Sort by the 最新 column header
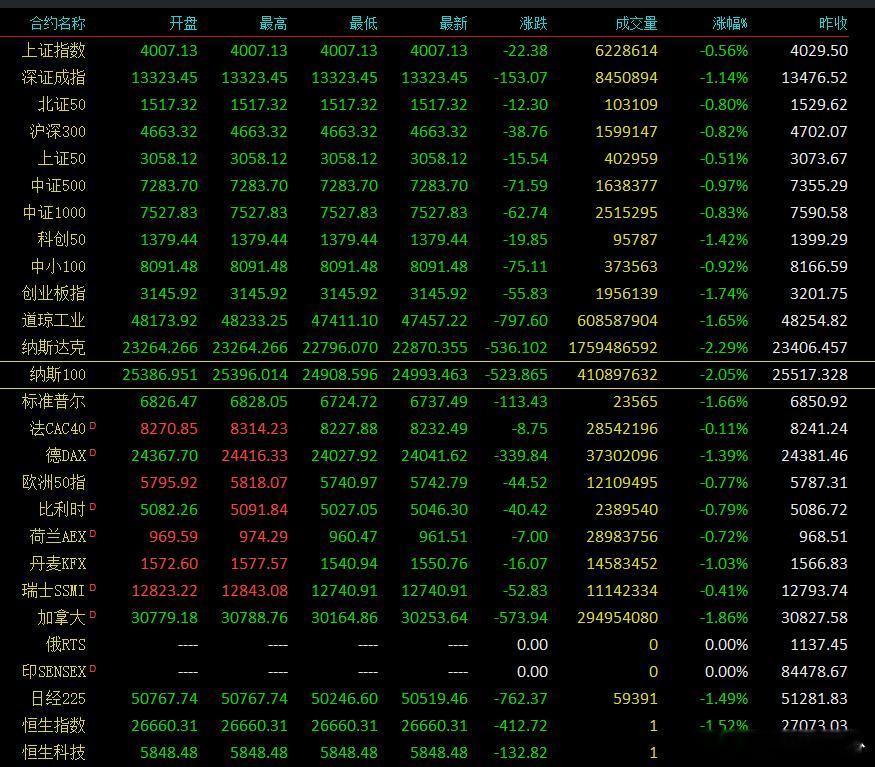The image size is (875, 767). point(453,23)
